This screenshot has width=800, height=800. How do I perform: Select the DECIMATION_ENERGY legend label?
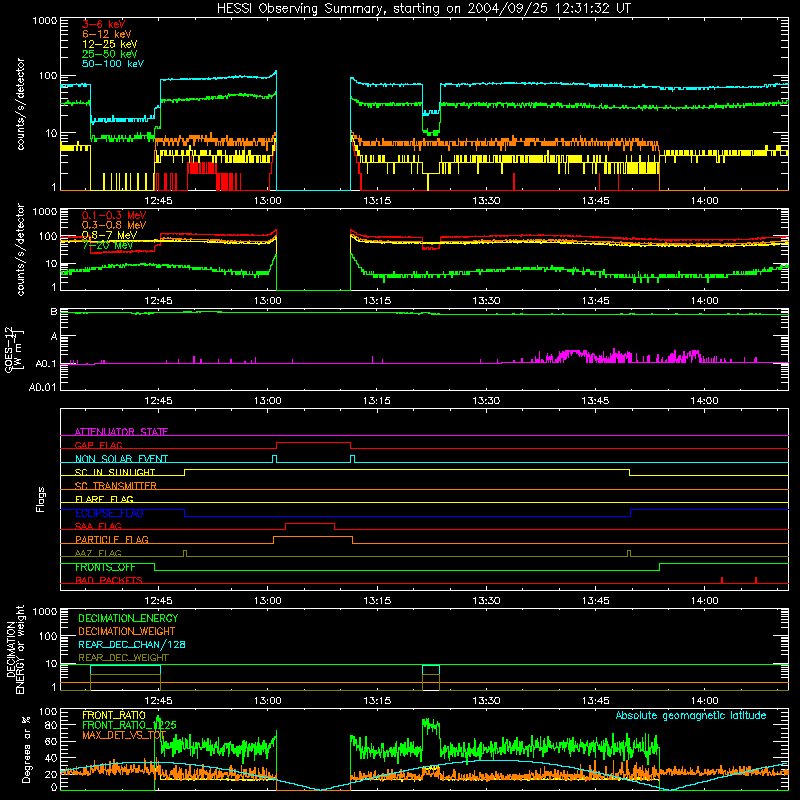click(128, 618)
